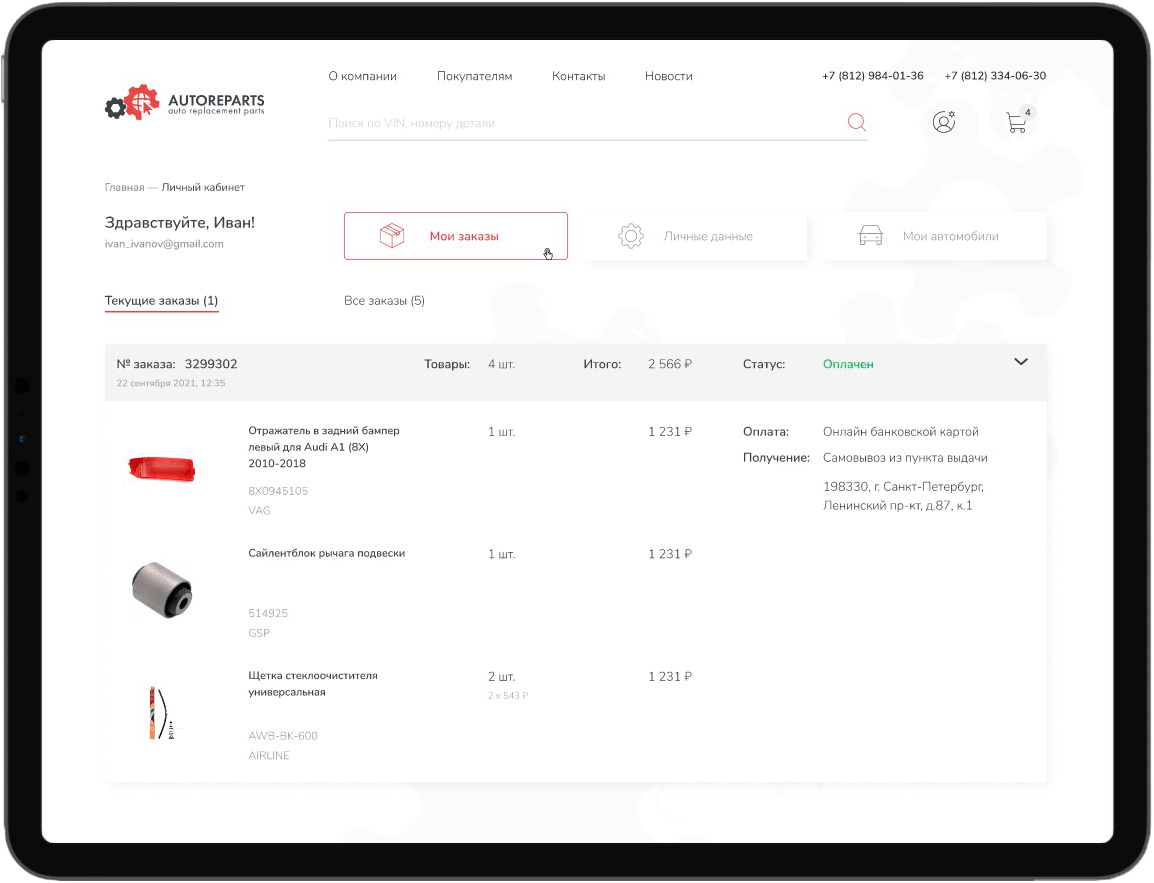Click the Оплачен status label
Viewport: 1154px width, 883px height.
[848, 364]
